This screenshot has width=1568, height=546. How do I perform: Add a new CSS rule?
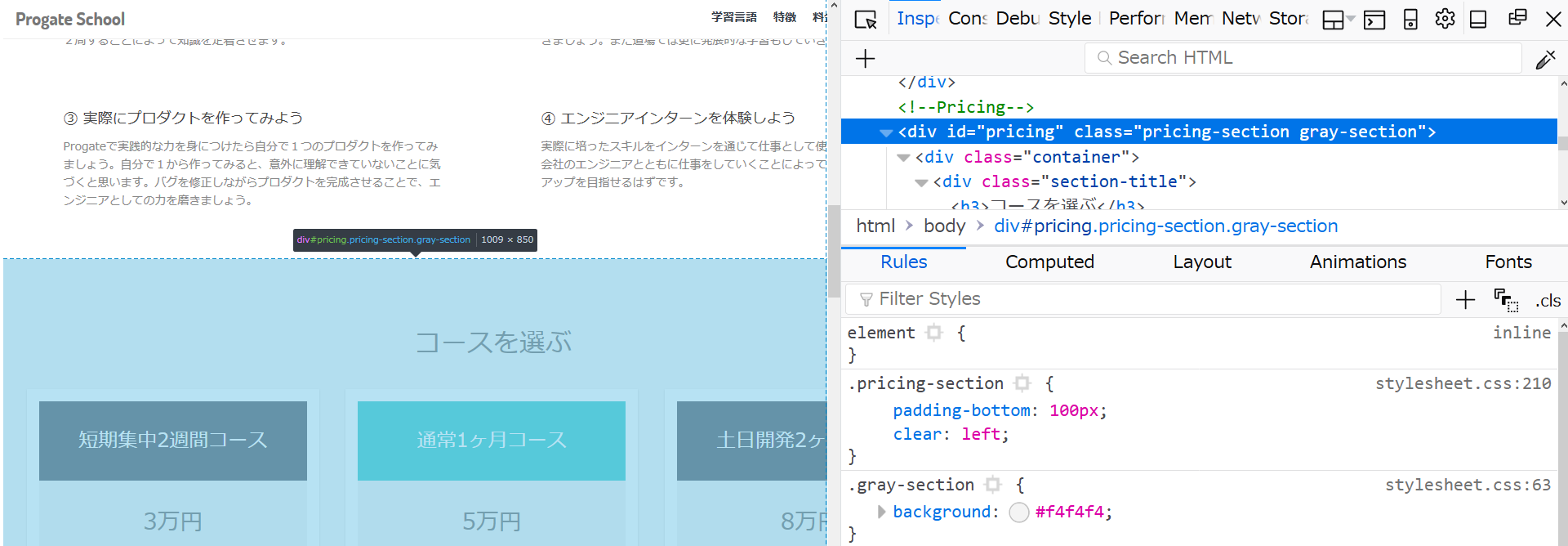pos(1465,300)
